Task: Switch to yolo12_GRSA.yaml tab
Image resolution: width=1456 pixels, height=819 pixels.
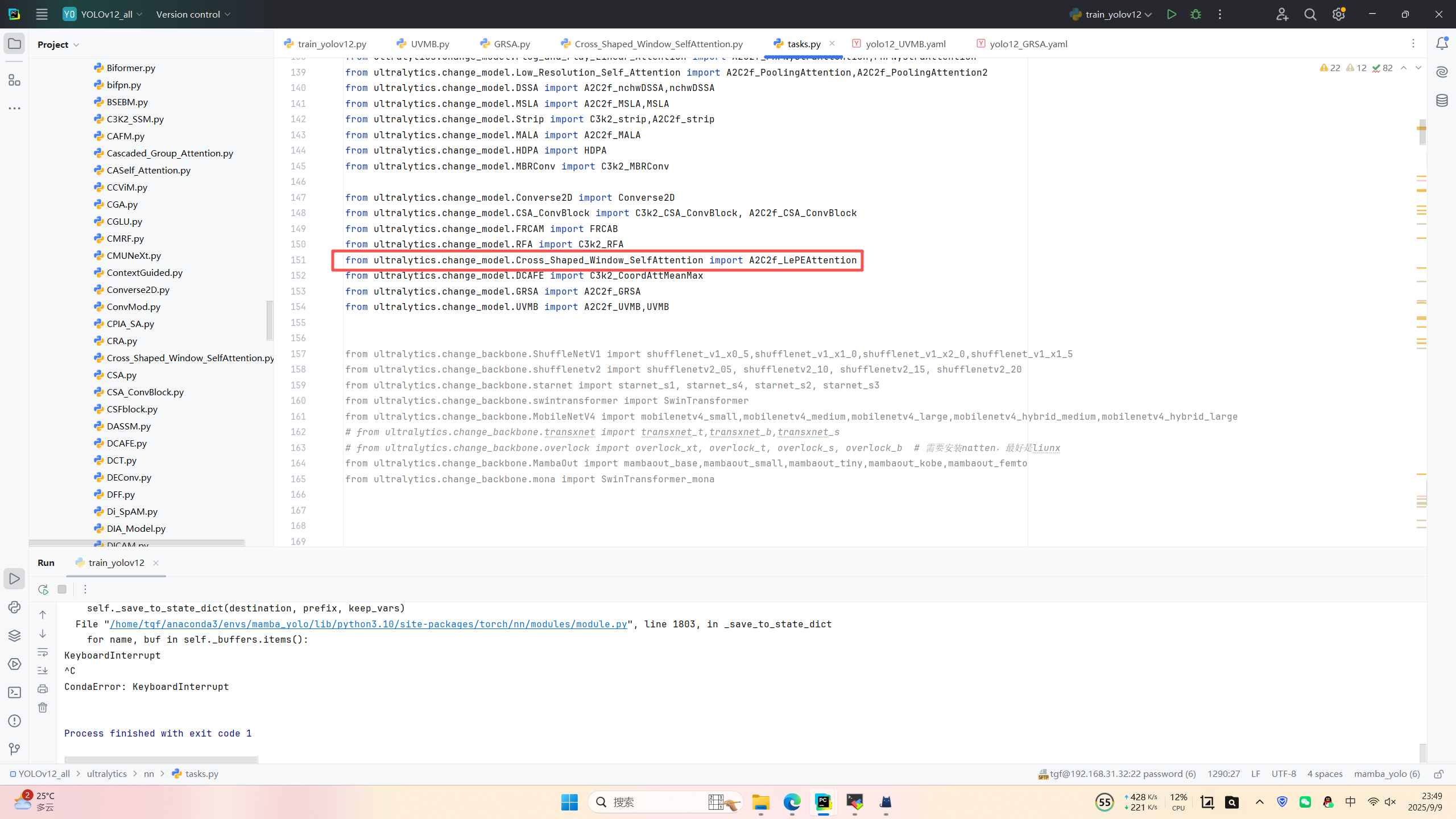Action: click(x=1028, y=44)
